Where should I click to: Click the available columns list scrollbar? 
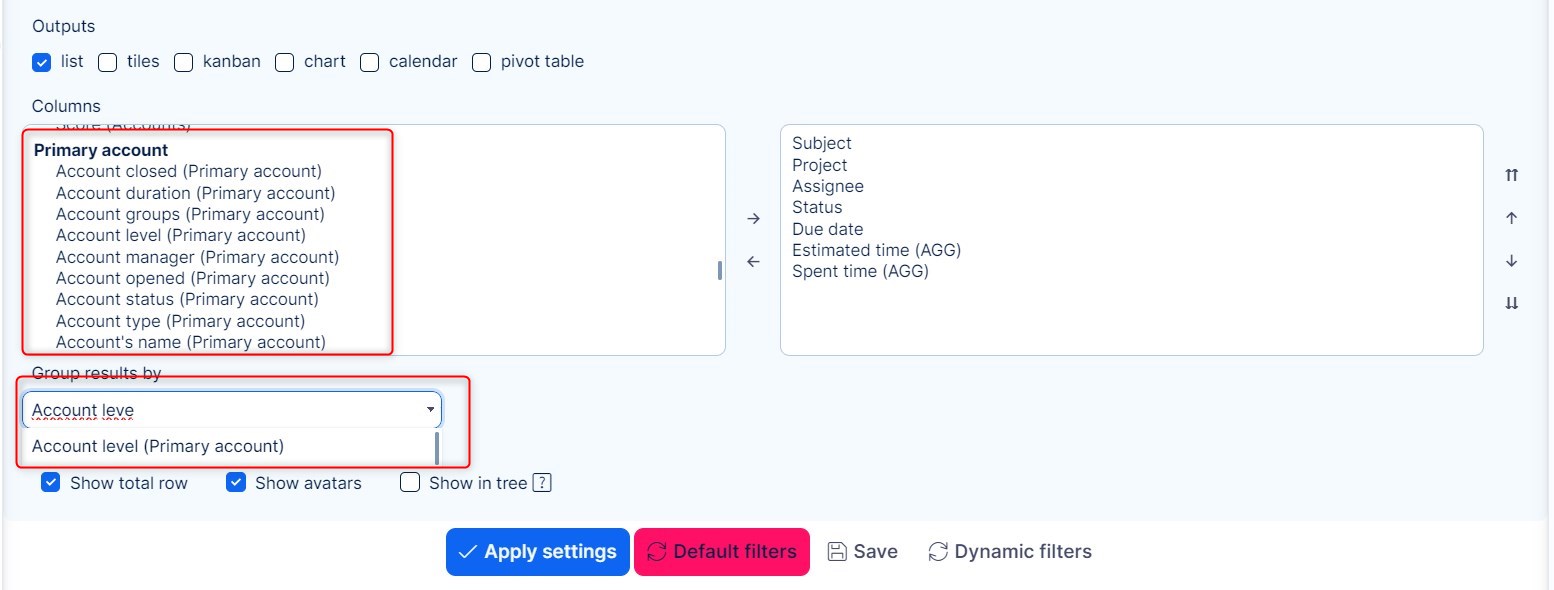click(x=720, y=270)
